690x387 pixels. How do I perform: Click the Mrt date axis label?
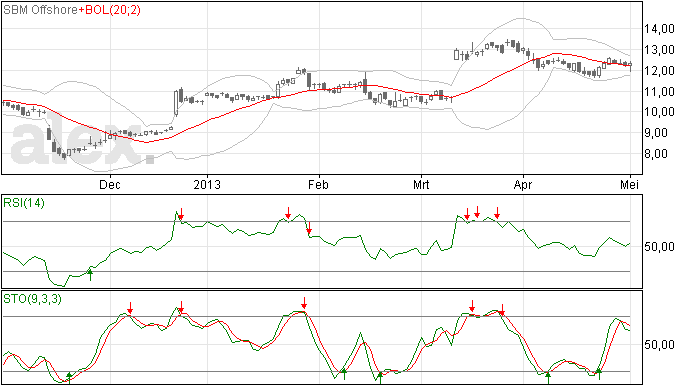(421, 184)
